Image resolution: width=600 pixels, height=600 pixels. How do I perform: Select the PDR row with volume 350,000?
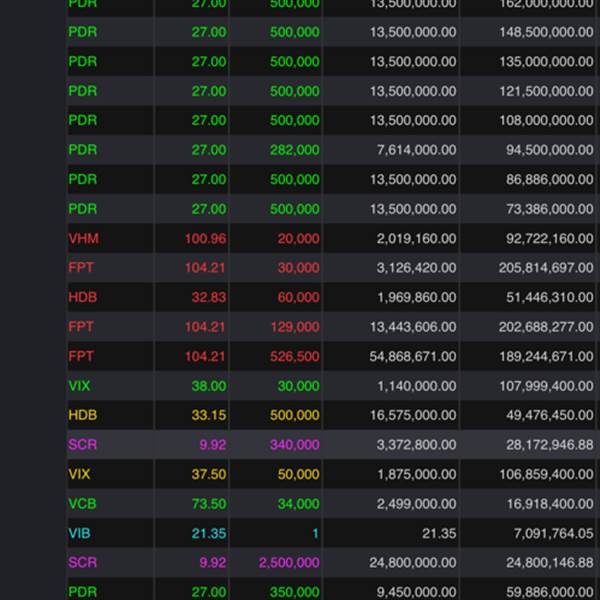[x=331, y=590]
